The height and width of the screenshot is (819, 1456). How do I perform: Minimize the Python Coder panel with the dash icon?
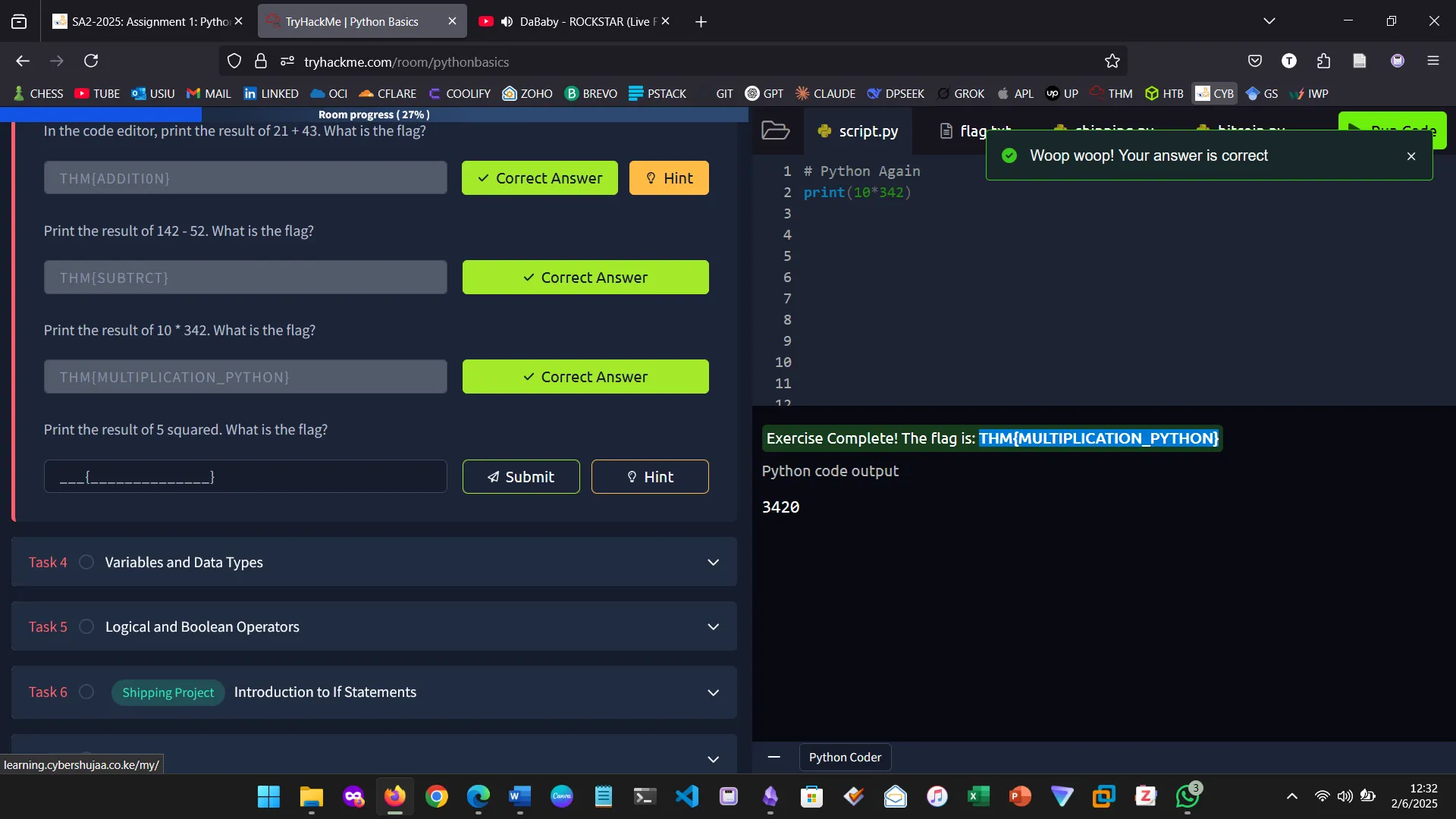773,757
